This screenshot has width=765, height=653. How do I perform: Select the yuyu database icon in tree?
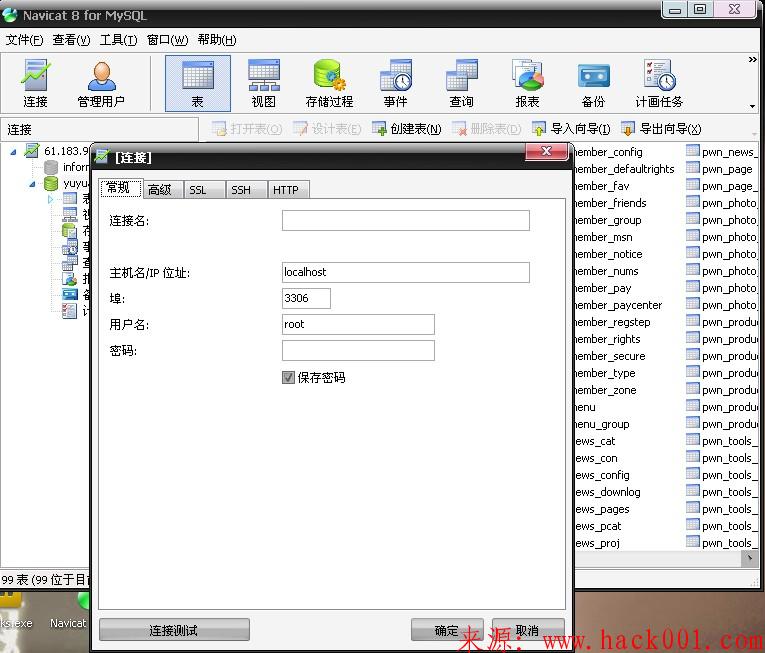(51, 184)
